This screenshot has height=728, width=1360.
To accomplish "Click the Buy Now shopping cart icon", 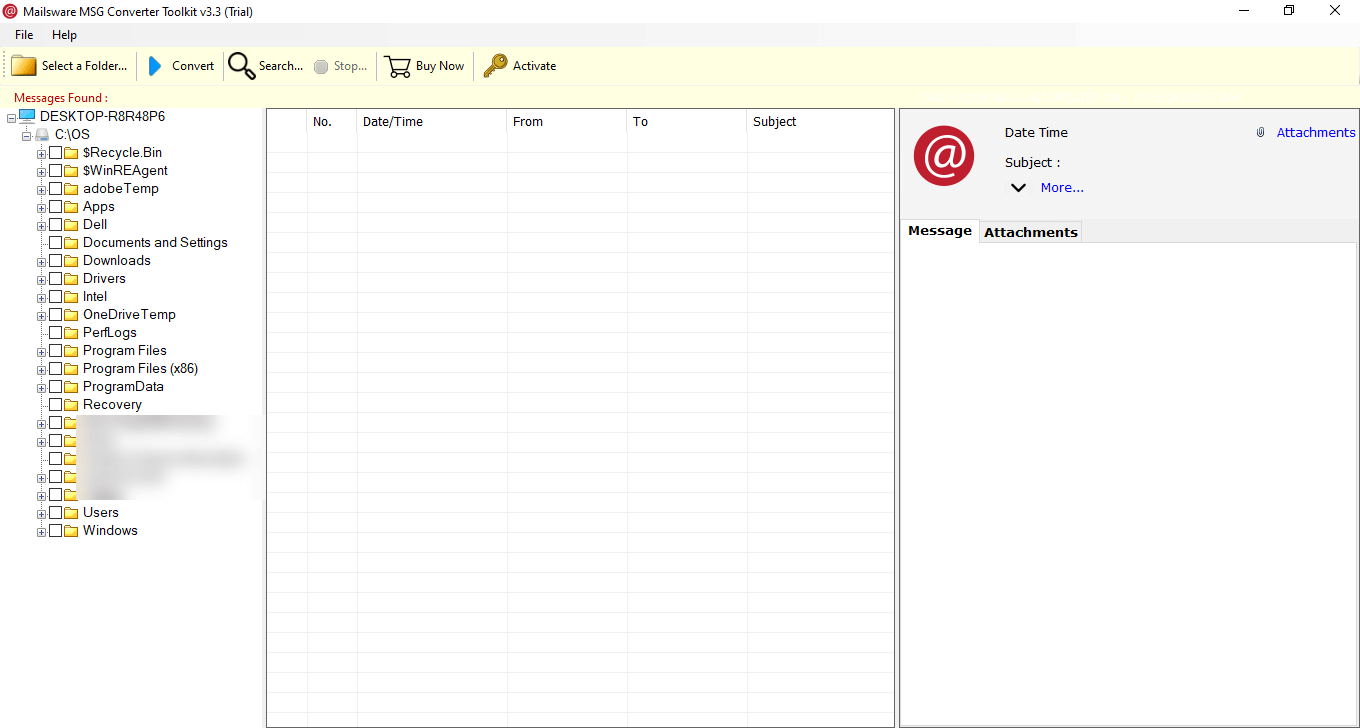I will (x=398, y=66).
